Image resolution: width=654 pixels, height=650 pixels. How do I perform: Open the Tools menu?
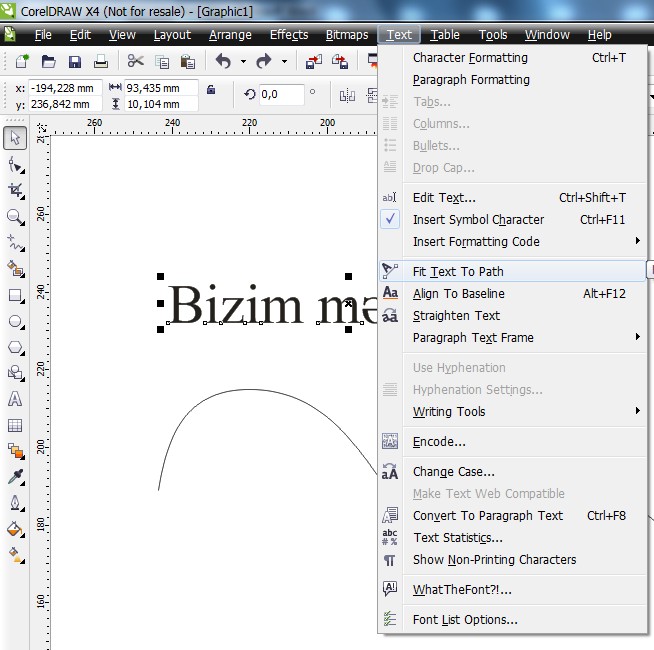tap(493, 35)
